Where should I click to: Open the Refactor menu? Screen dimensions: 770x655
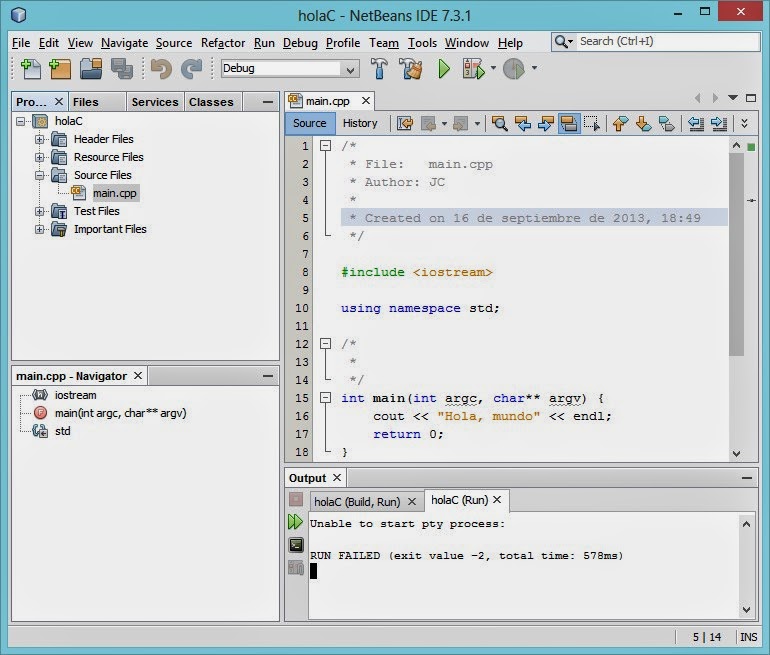222,43
